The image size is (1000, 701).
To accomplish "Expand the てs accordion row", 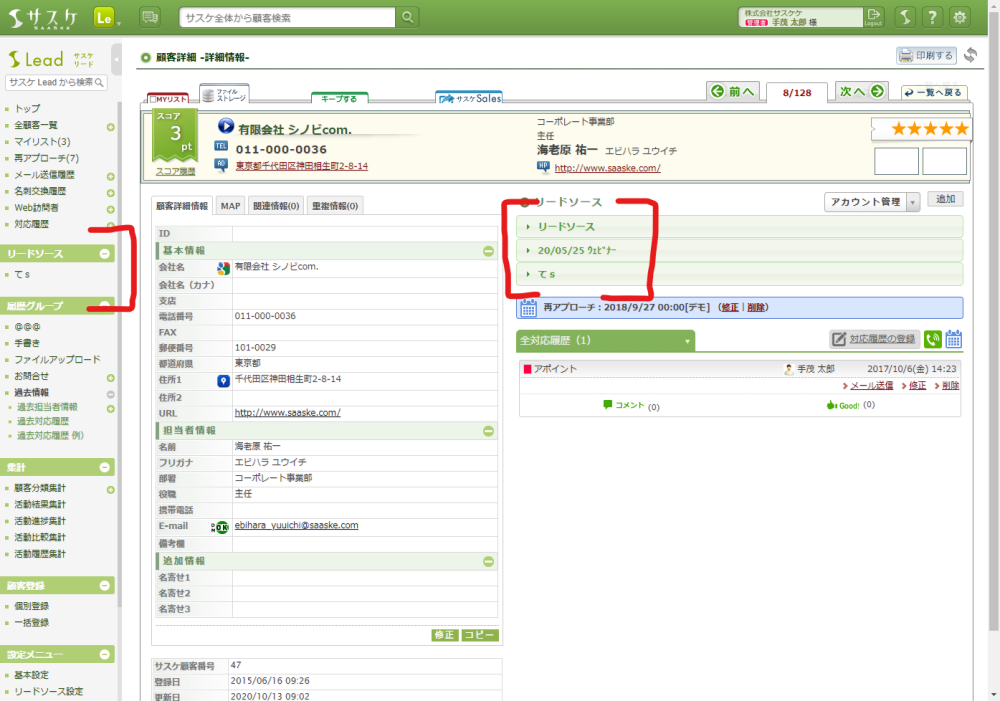I will 740,274.
